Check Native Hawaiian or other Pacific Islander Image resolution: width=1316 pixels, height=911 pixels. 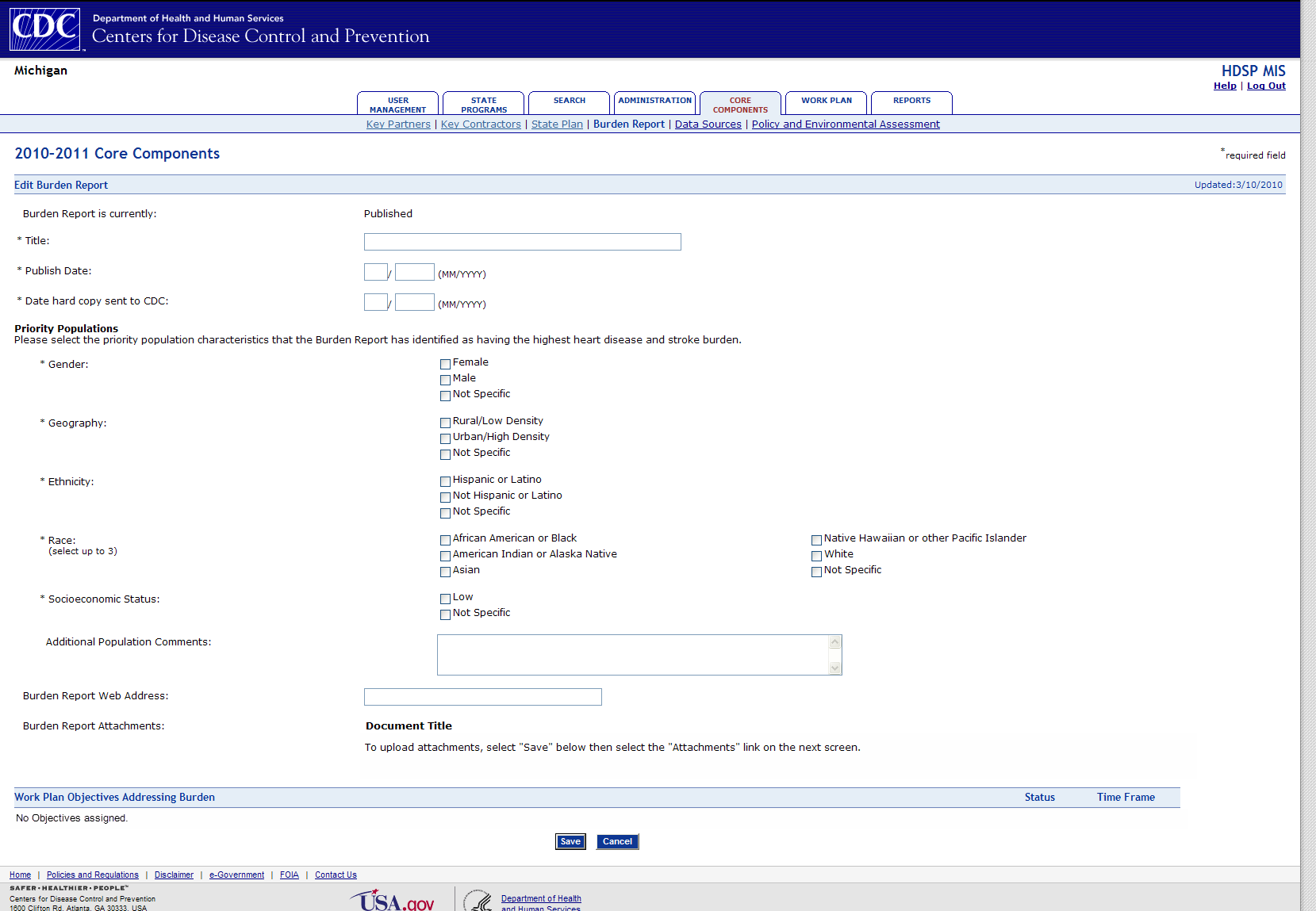(x=816, y=540)
